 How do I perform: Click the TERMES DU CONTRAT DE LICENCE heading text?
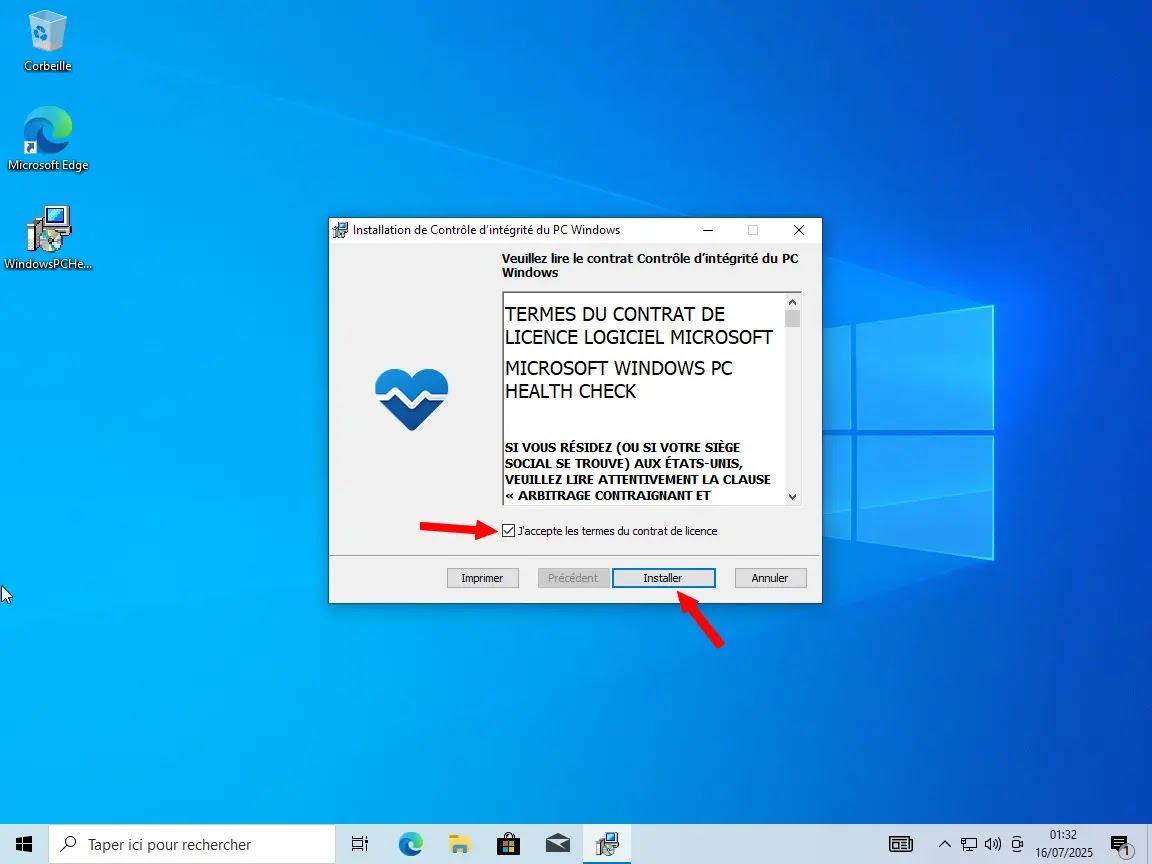pyautogui.click(x=638, y=325)
